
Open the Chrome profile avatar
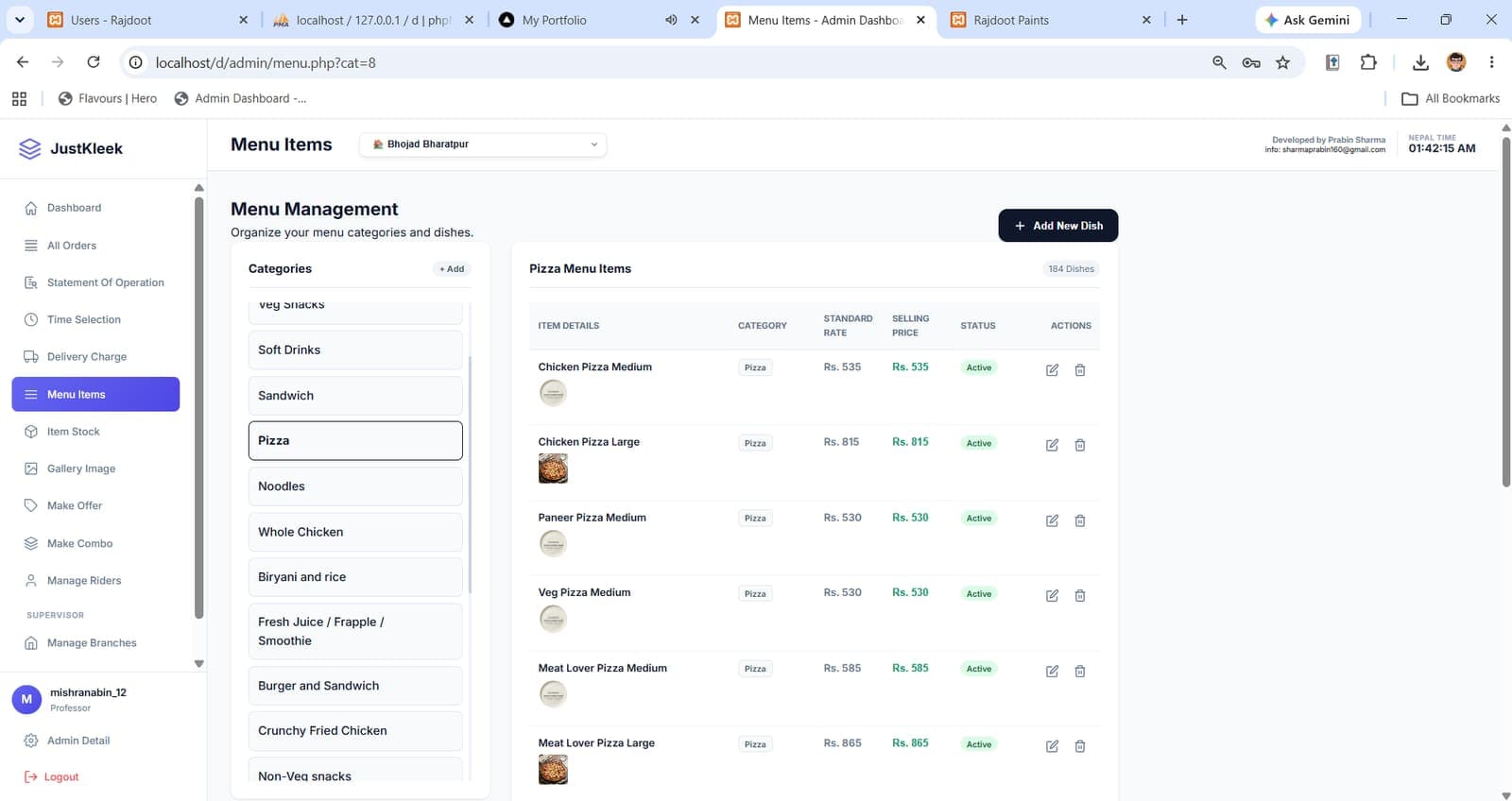point(1456,62)
